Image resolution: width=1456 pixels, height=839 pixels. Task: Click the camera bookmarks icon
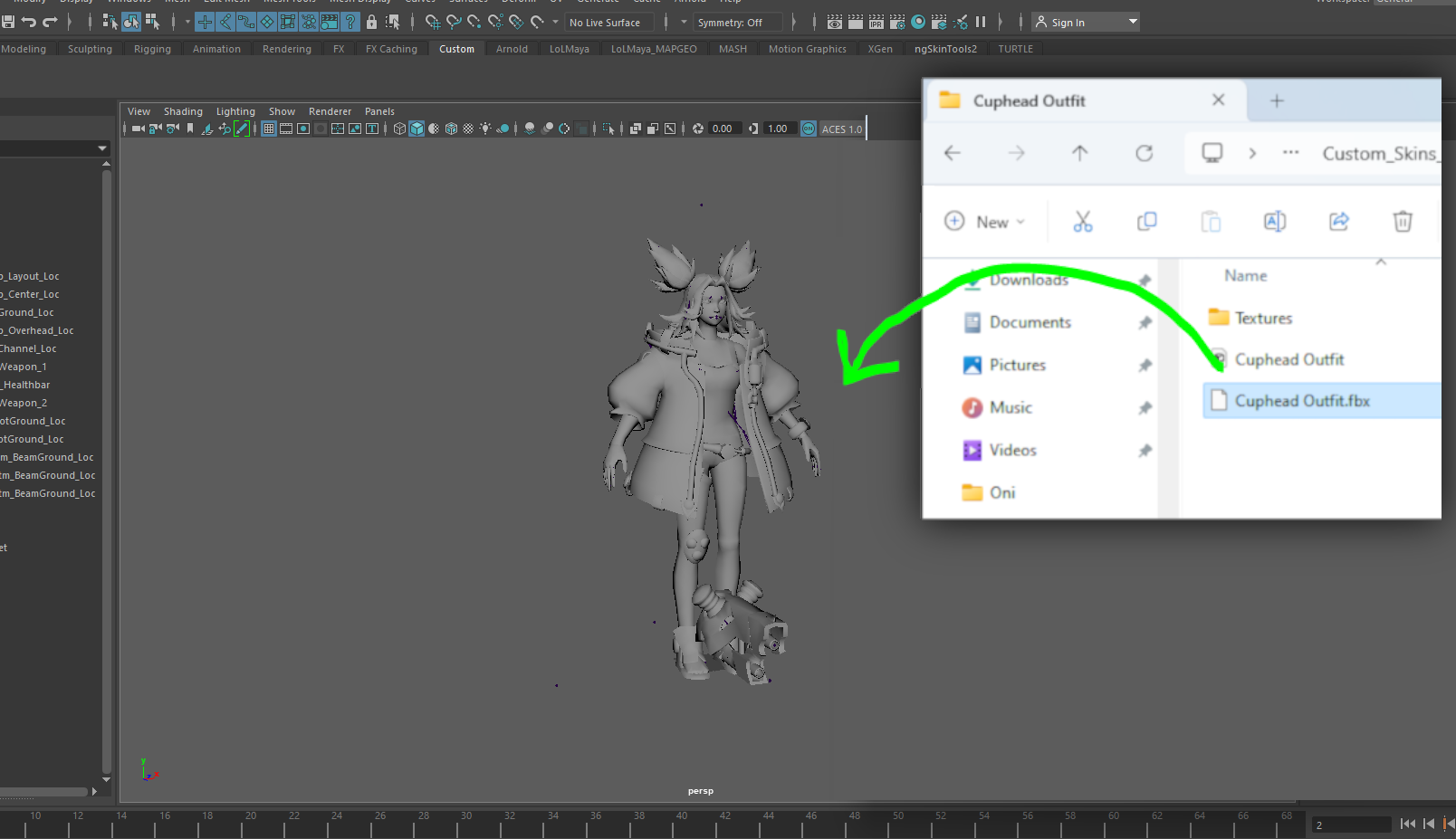coord(190,129)
